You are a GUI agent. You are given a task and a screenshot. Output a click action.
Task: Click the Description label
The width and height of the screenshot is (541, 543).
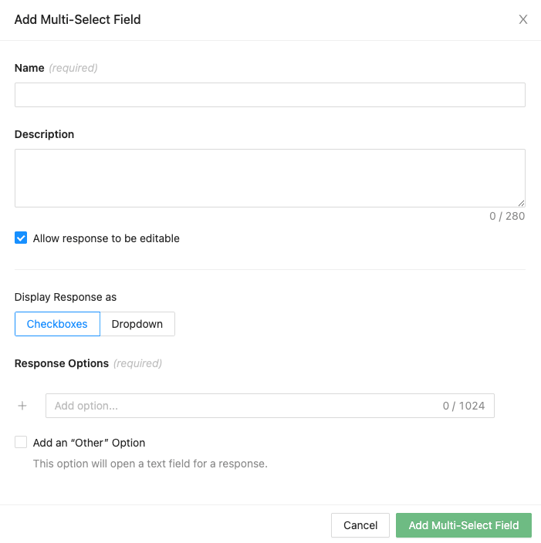44,134
